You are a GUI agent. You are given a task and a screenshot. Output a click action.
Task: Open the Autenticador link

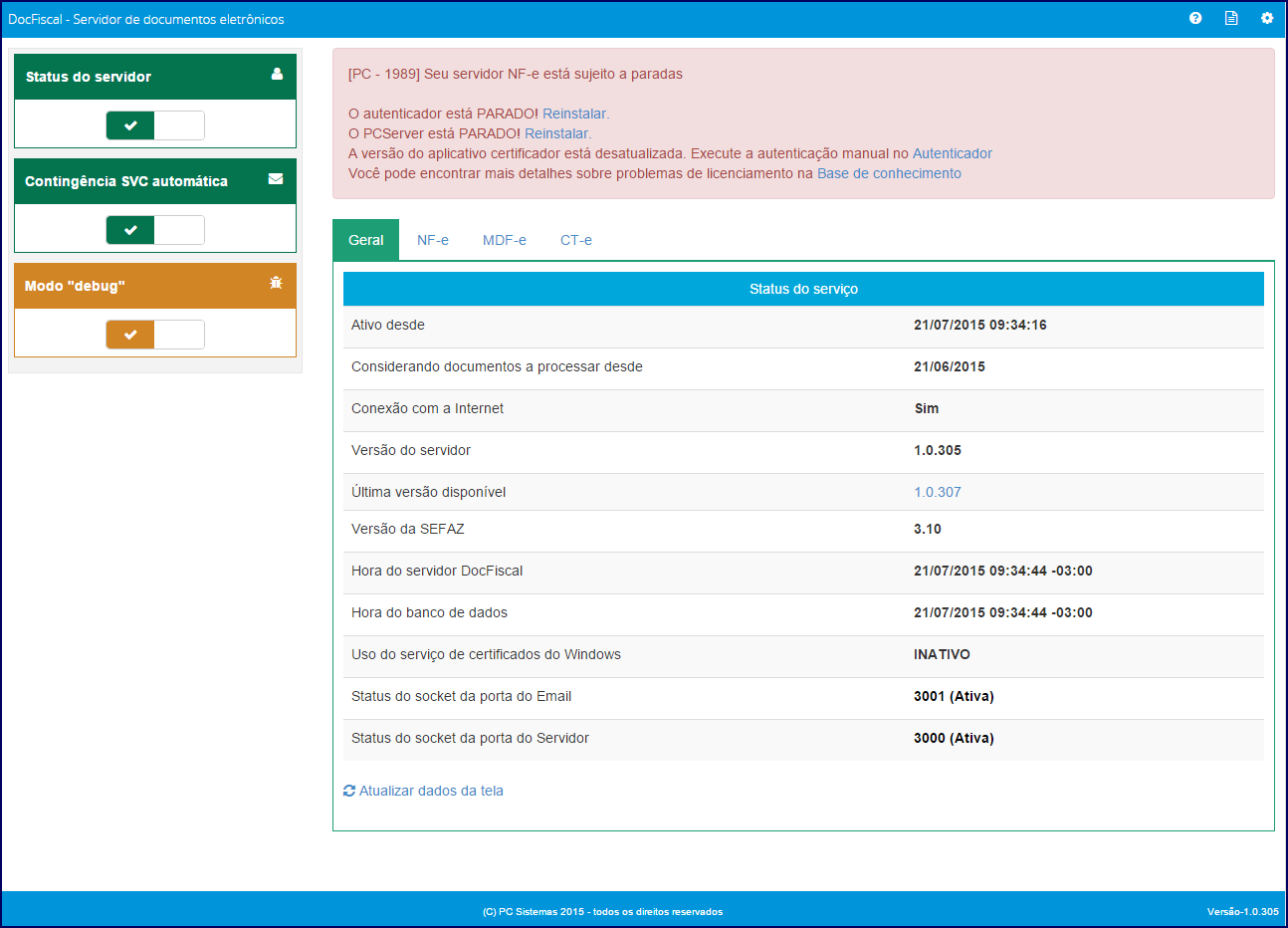(953, 153)
